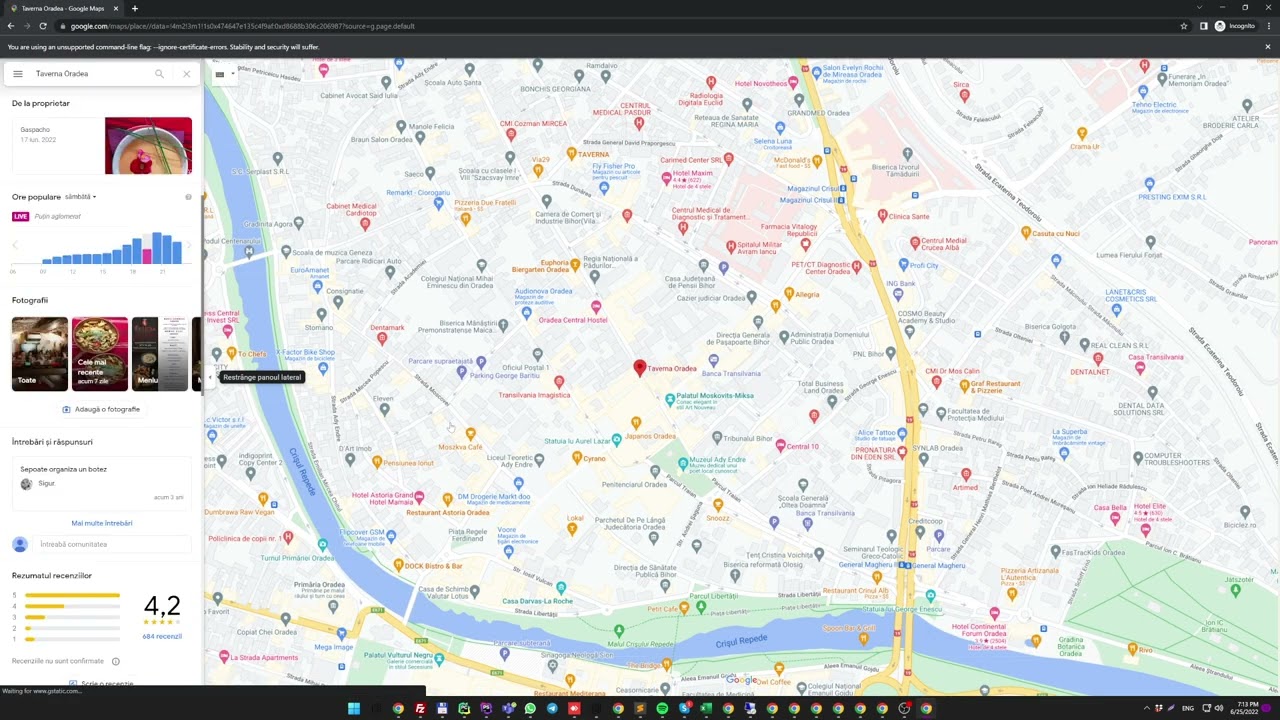This screenshot has width=1280, height=720.
Task: Open the Gaspacho owner post photo
Action: 148,146
